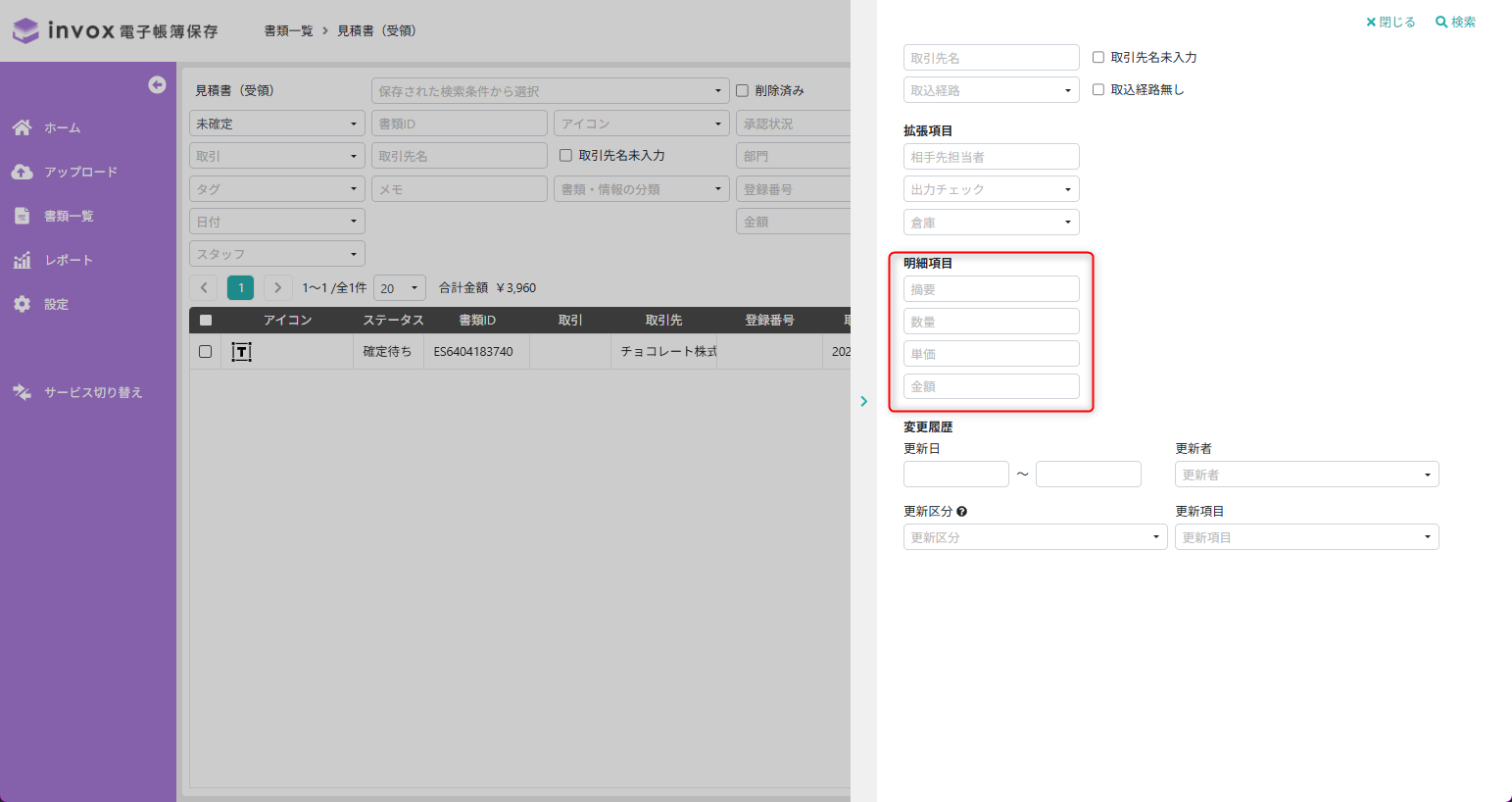1512x802 pixels.
Task: Expand the 倉庫 dropdown
Action: pyautogui.click(x=991, y=223)
